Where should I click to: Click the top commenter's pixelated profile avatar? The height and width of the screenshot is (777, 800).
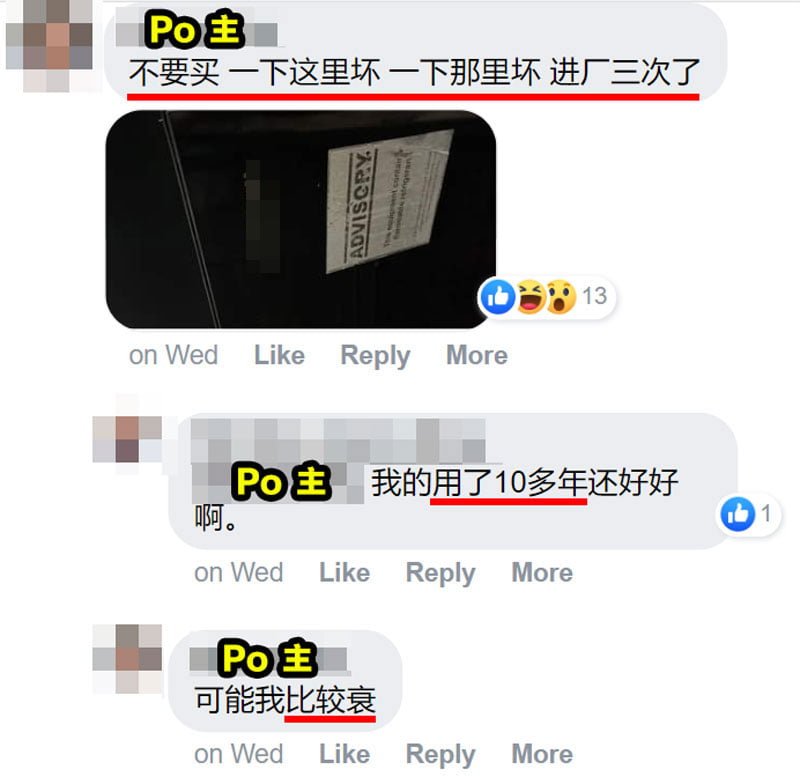click(x=49, y=46)
